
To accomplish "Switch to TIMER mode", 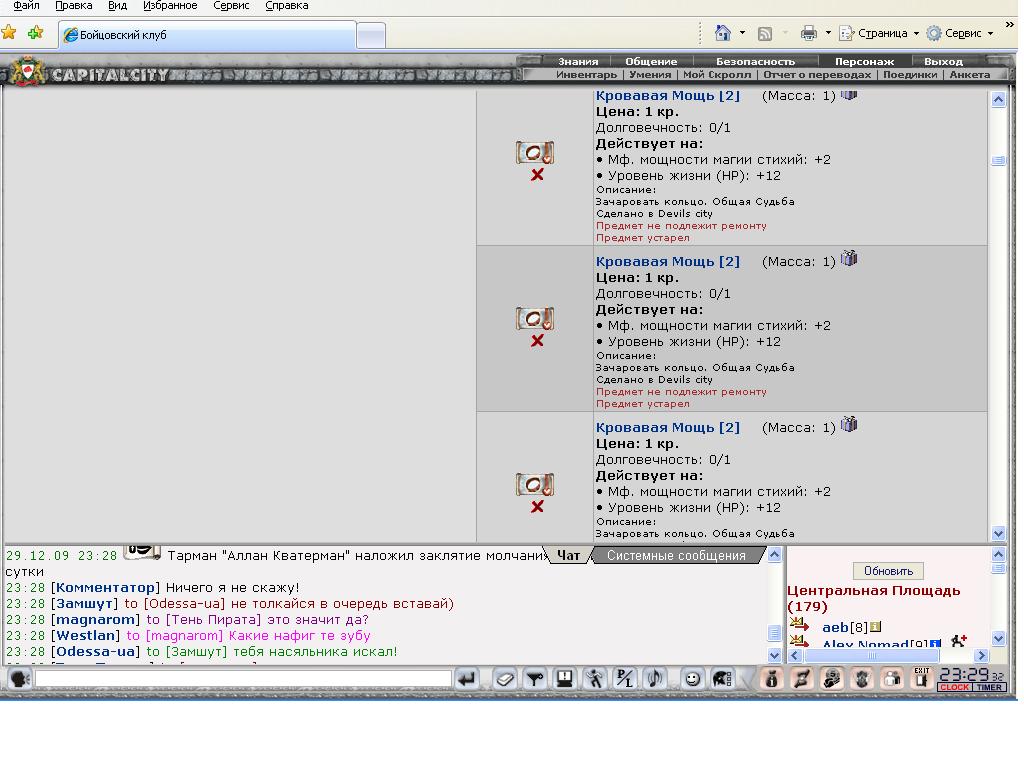I will (989, 687).
